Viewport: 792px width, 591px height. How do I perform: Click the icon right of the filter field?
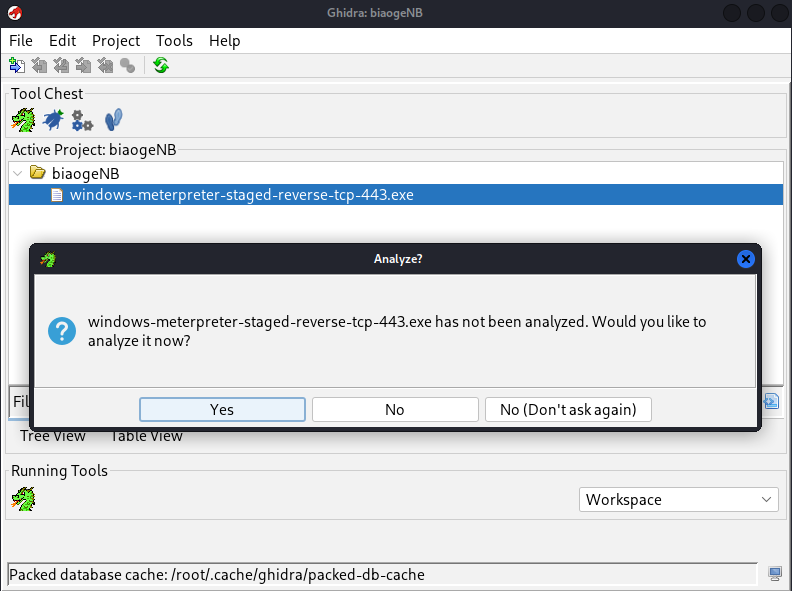pyautogui.click(x=771, y=402)
